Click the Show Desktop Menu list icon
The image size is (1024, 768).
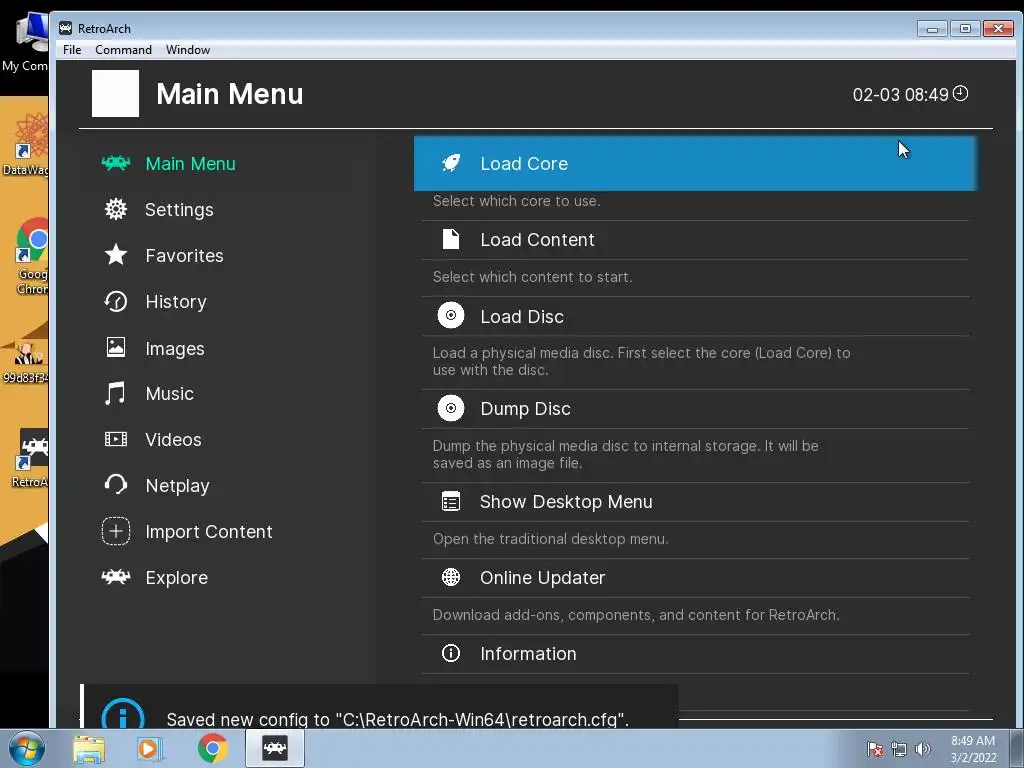click(451, 502)
